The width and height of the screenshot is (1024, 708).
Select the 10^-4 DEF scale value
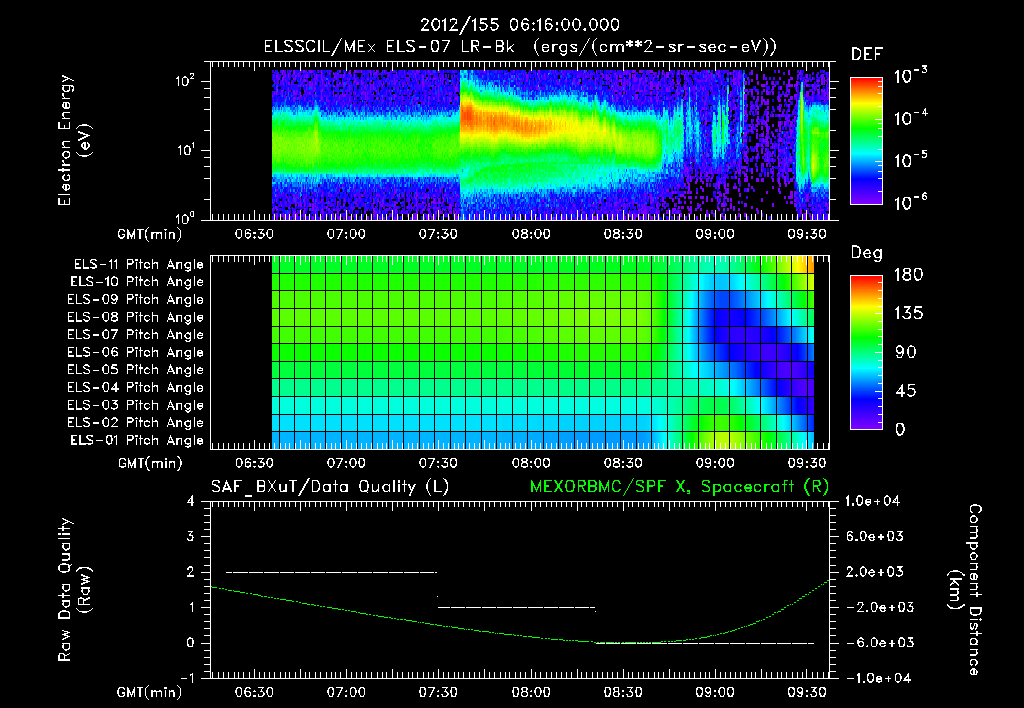910,118
